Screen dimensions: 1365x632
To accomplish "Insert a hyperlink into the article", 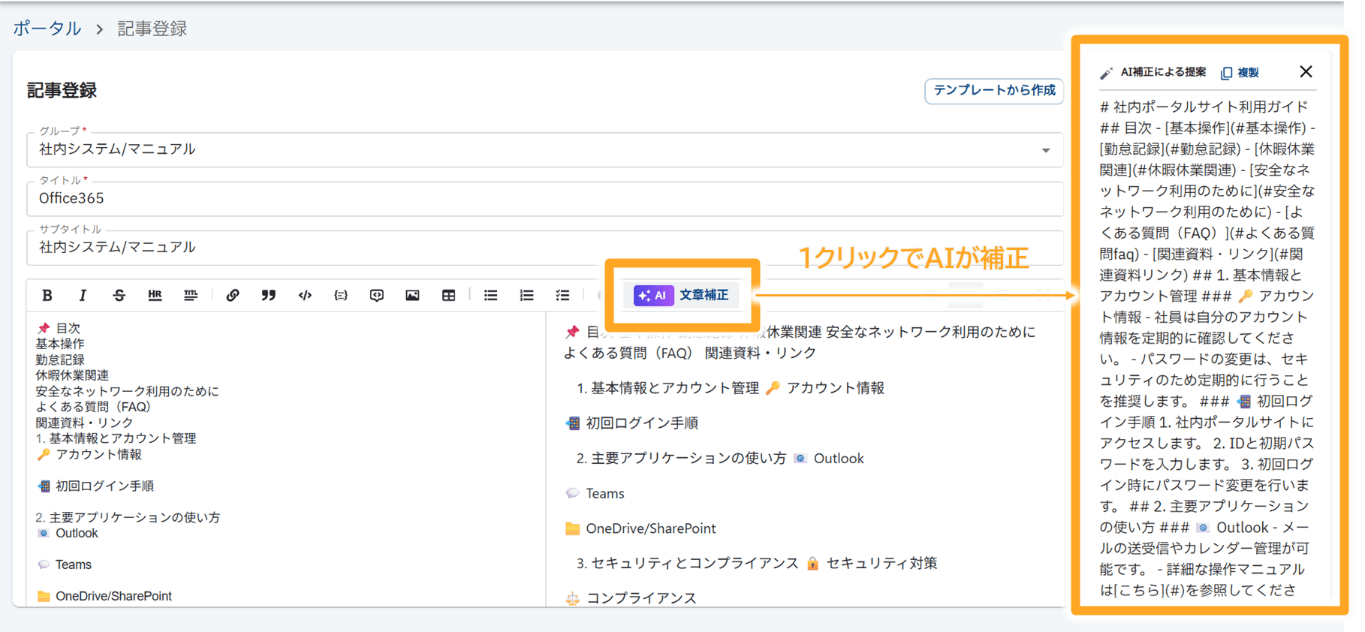I will click(233, 294).
